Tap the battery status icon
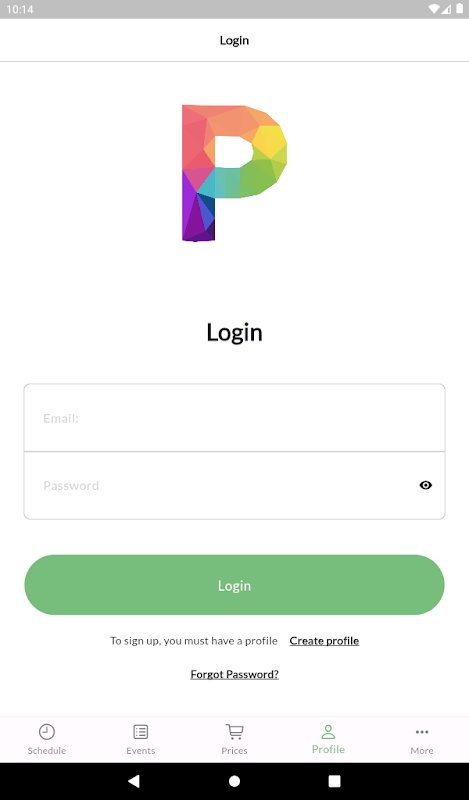This screenshot has width=469, height=800. (x=459, y=9)
